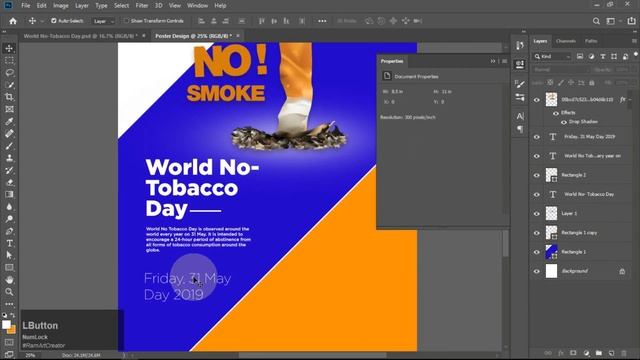Image resolution: width=640 pixels, height=360 pixels.
Task: Hide the Rectangle 1 layer
Action: tap(537, 252)
